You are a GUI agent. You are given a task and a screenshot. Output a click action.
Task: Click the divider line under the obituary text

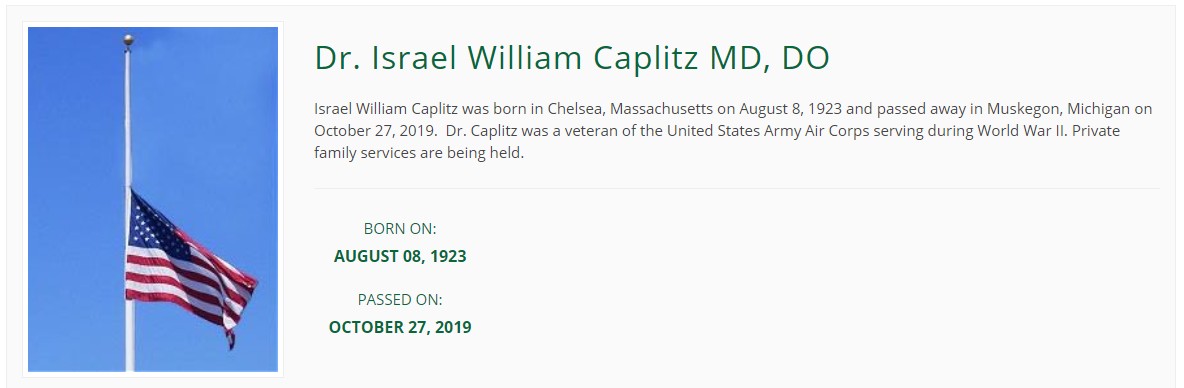tap(736, 188)
